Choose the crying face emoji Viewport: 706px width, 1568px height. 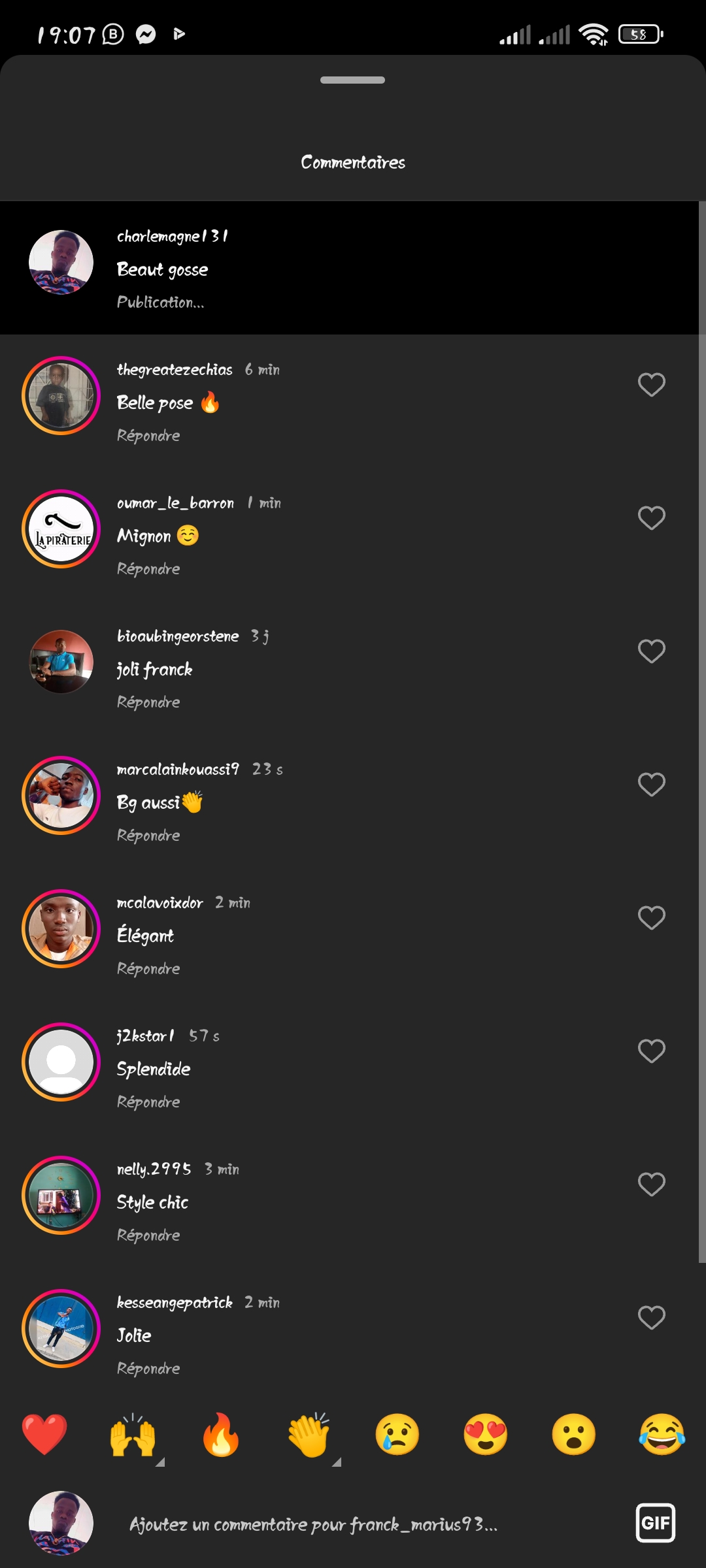tap(397, 1435)
